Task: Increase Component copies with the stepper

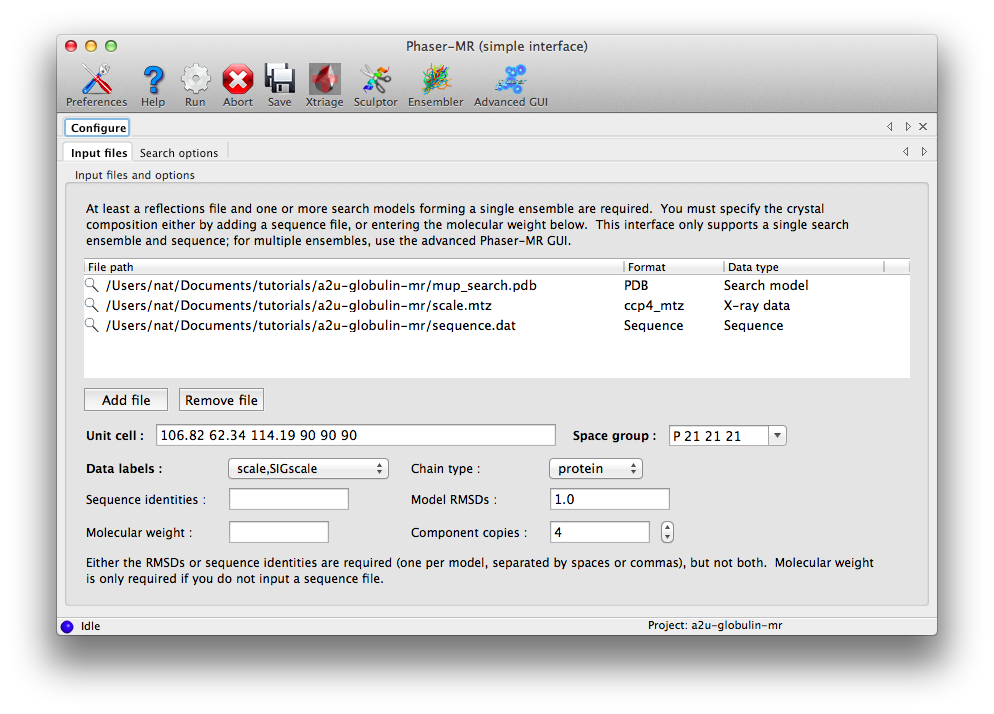Action: point(667,527)
